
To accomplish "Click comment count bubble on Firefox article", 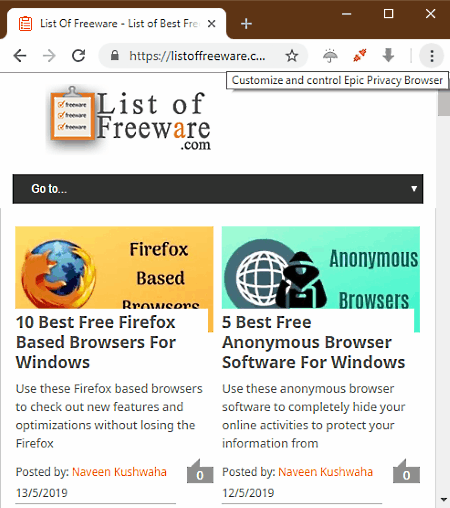I will [x=200, y=472].
